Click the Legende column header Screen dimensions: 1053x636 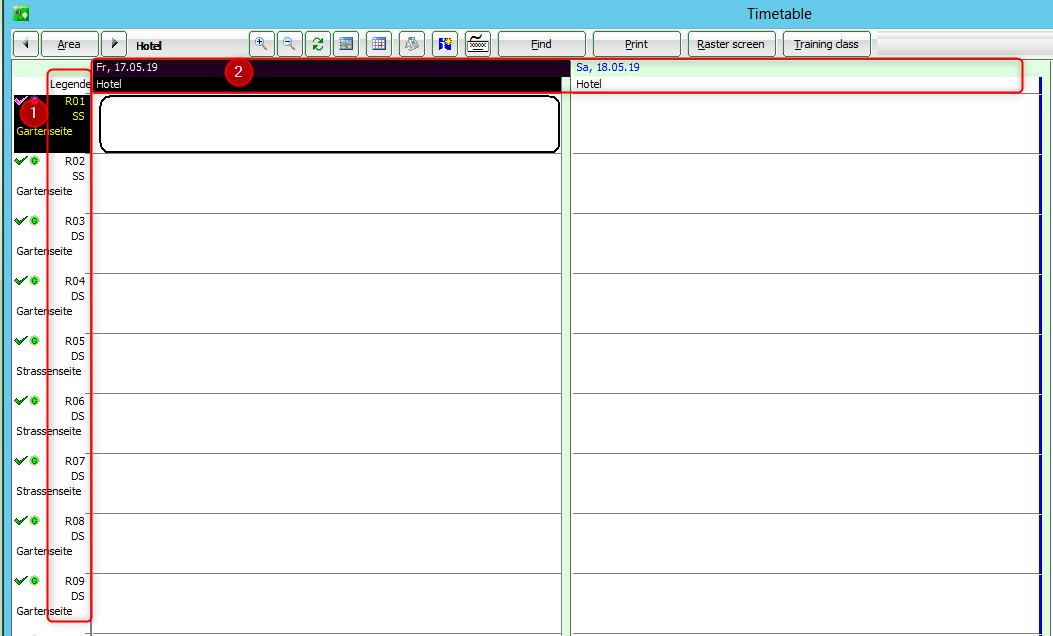point(70,84)
